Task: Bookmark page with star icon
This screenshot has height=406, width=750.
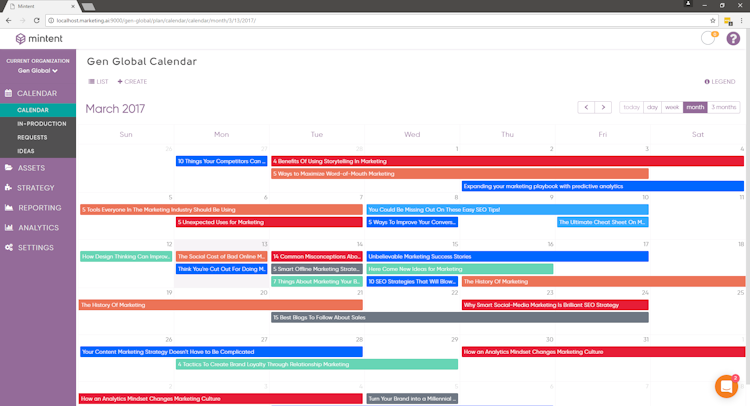Action: (x=713, y=21)
